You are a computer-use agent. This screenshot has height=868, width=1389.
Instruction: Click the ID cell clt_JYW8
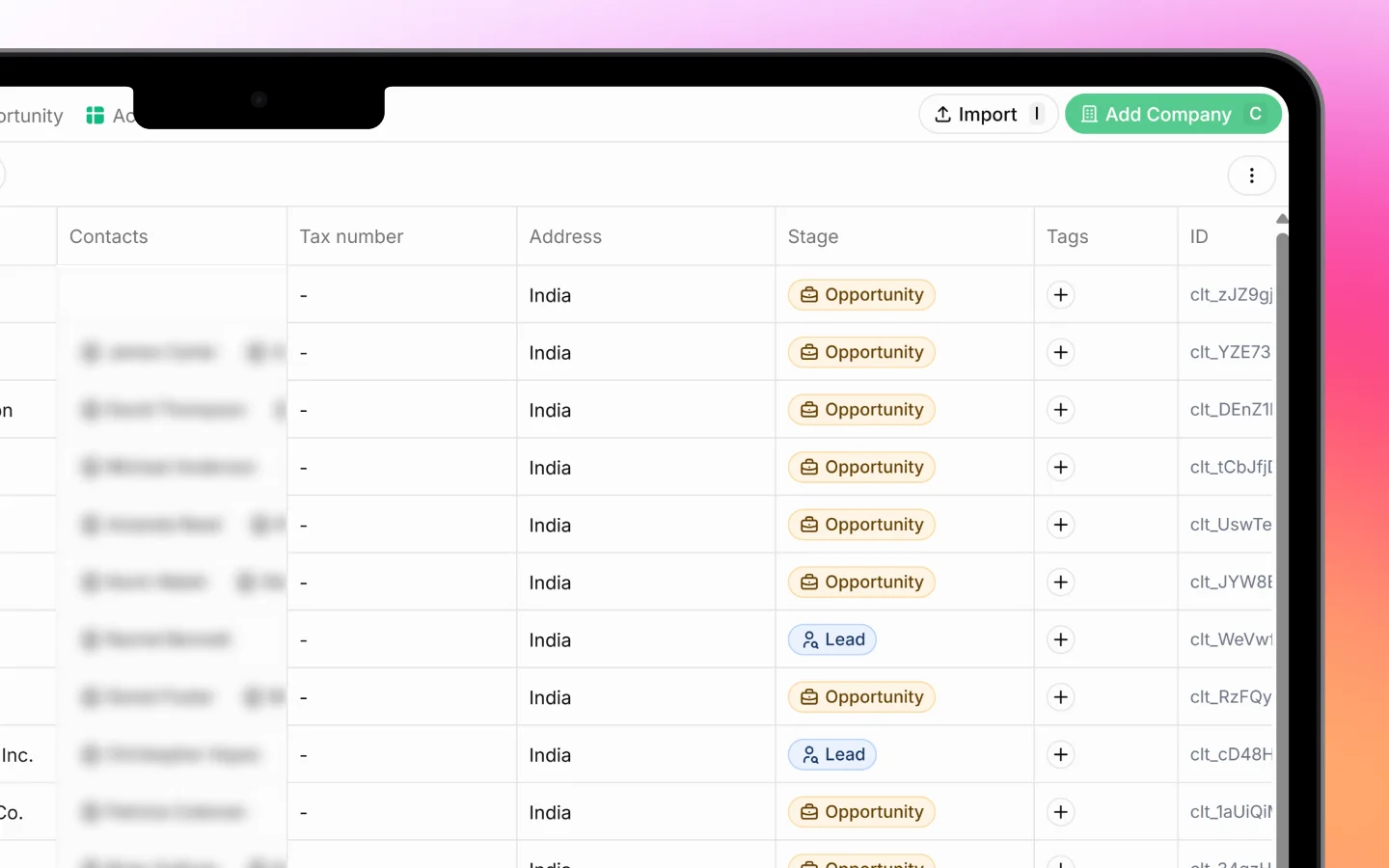1231,583
